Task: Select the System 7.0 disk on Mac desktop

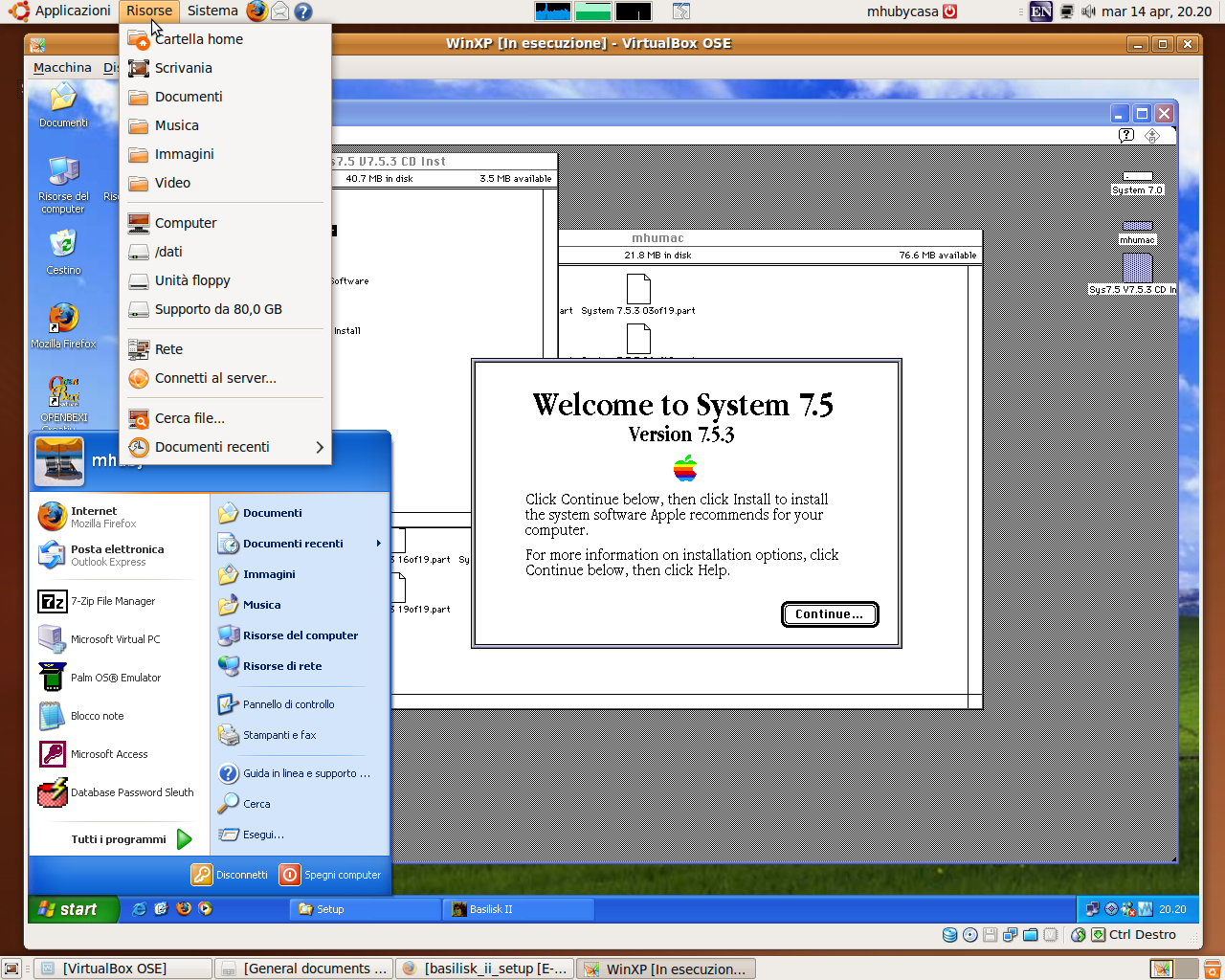Action: coord(1137,185)
